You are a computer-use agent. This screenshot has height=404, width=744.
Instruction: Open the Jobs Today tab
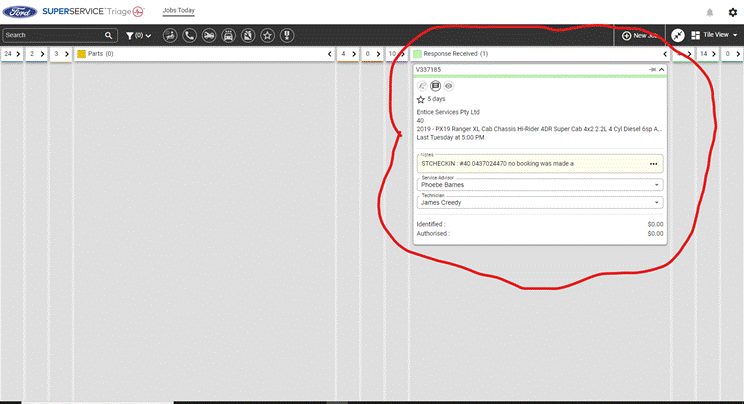pos(178,10)
